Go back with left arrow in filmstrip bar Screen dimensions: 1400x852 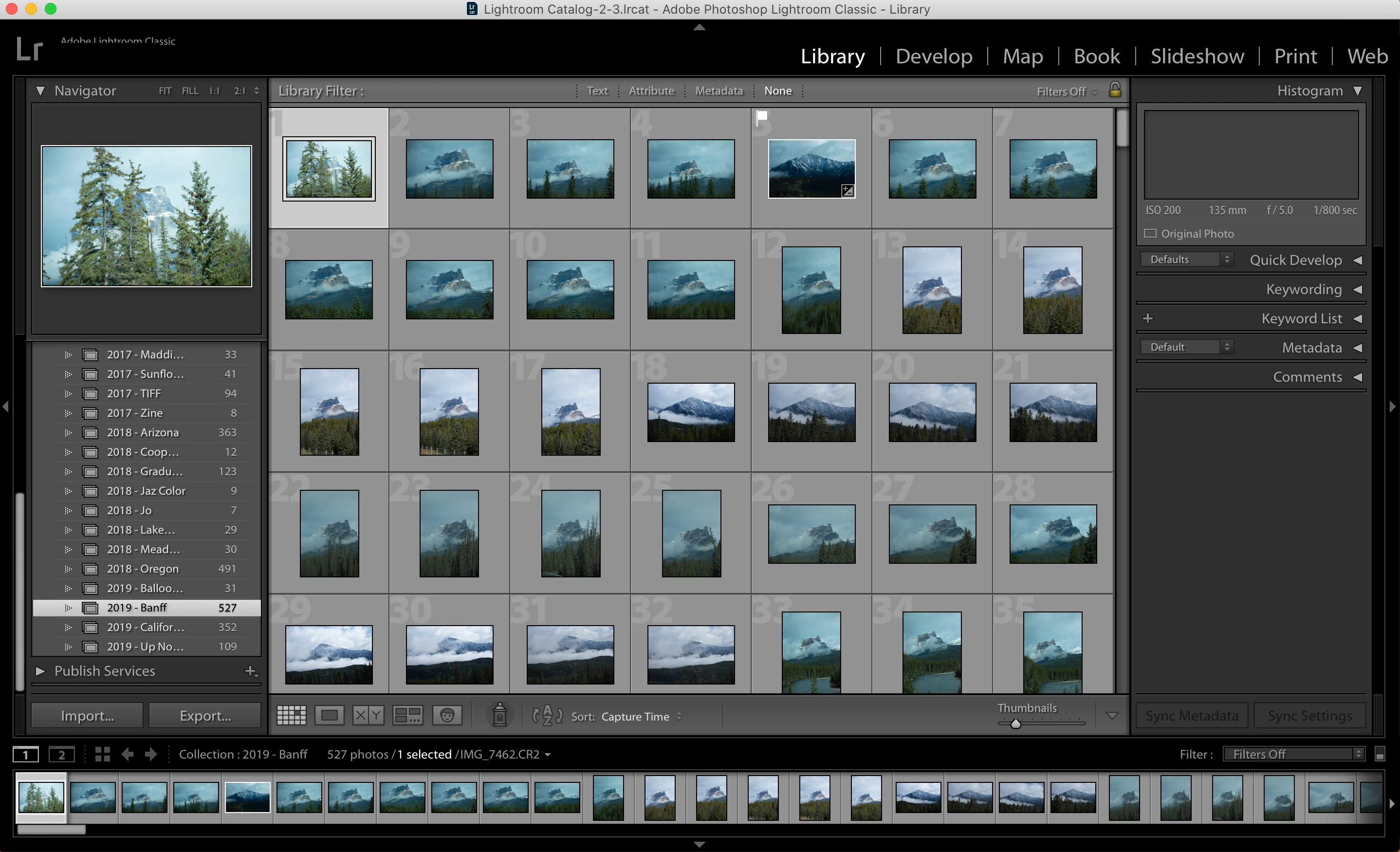(128, 754)
